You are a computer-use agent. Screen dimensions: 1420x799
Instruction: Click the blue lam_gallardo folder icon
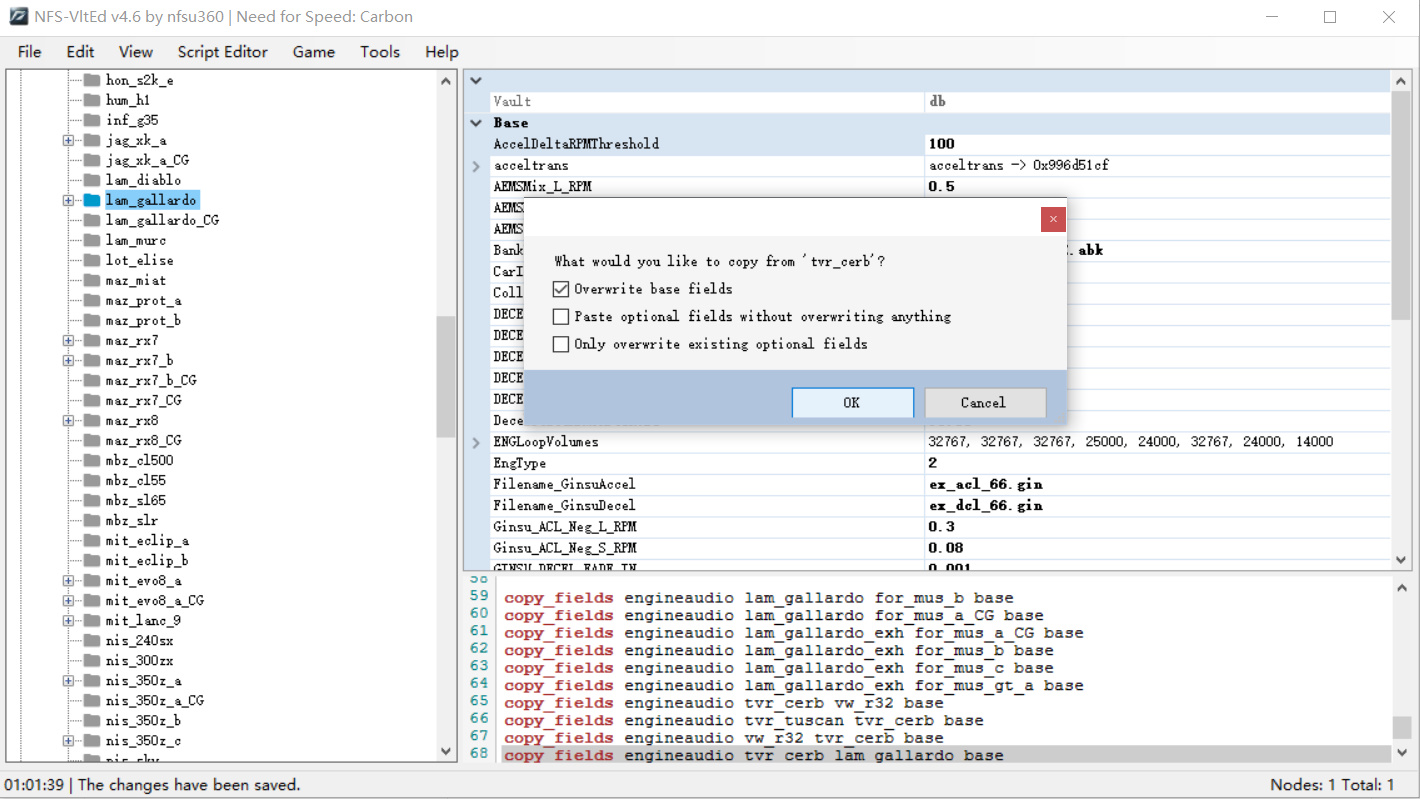tap(92, 200)
